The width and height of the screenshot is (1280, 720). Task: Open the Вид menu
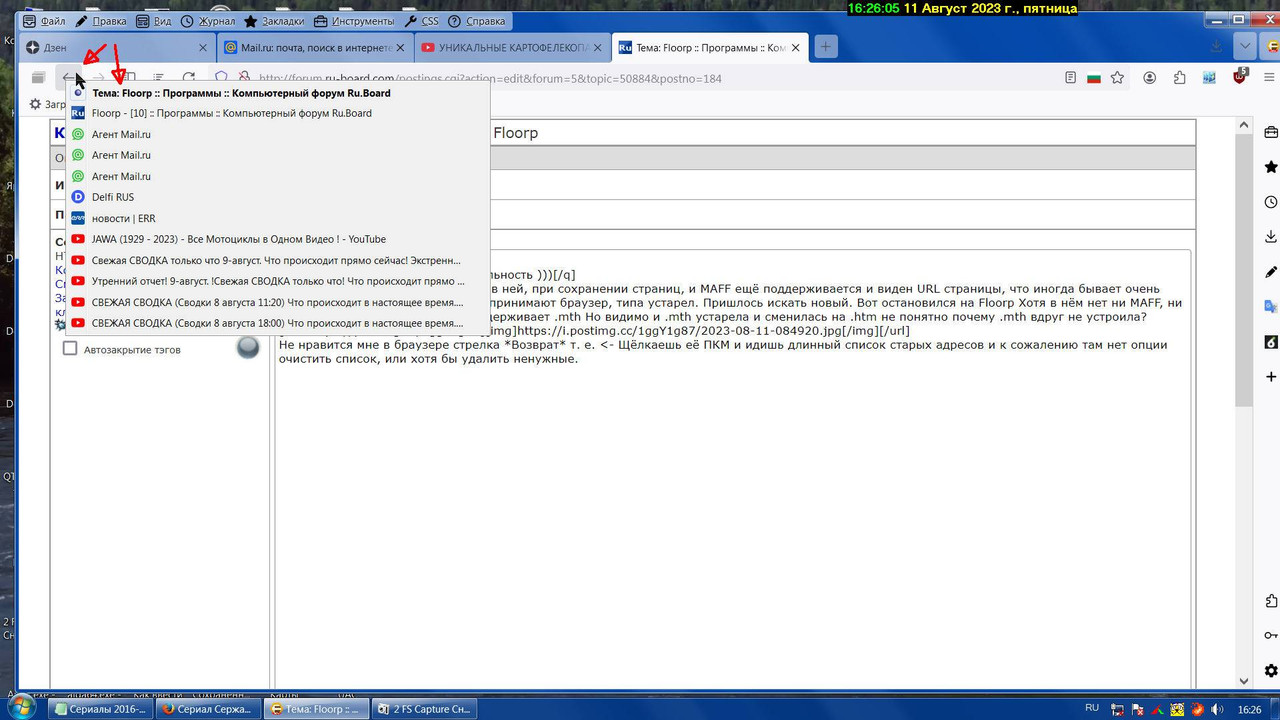tap(154, 21)
